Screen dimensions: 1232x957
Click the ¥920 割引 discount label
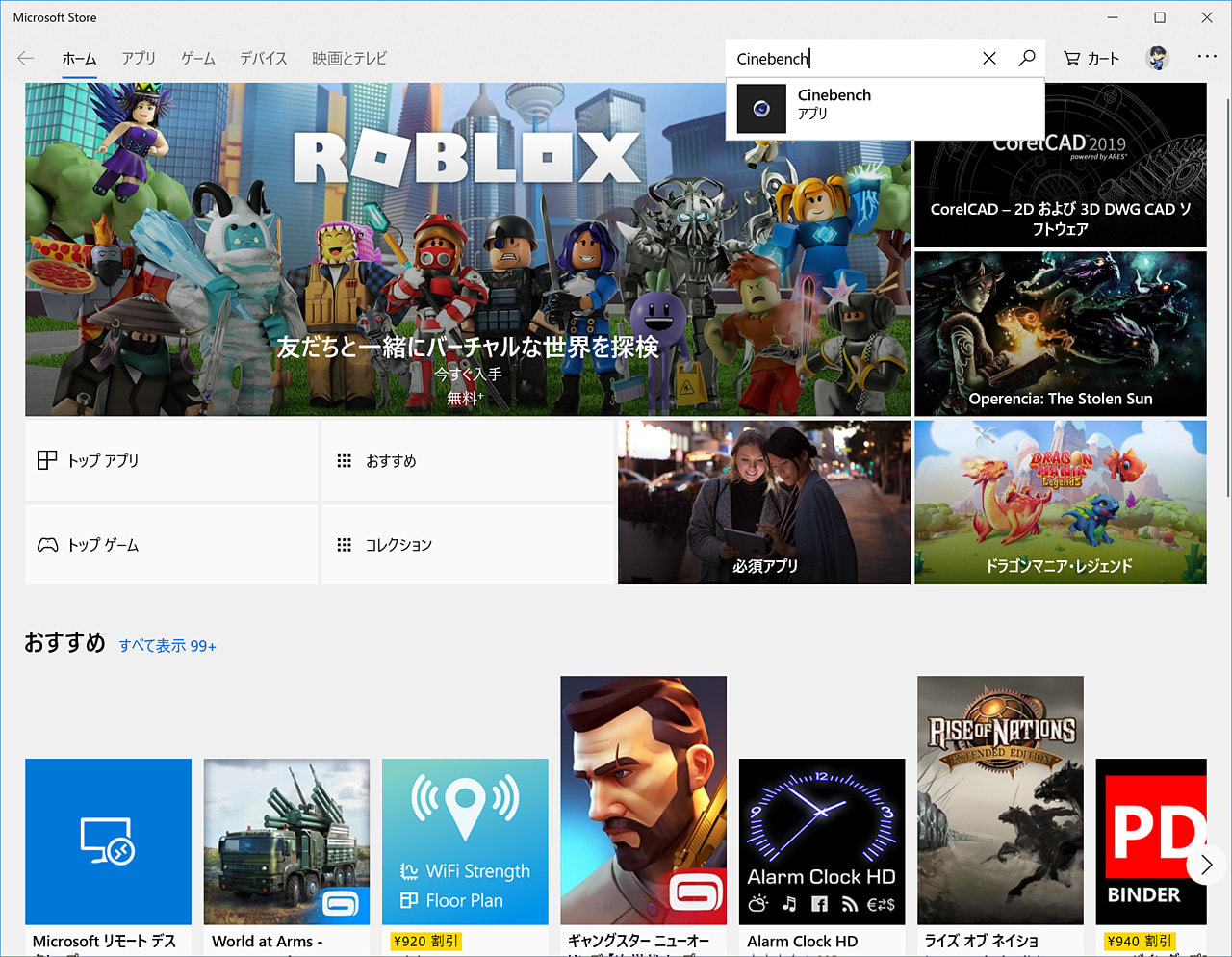point(425,942)
